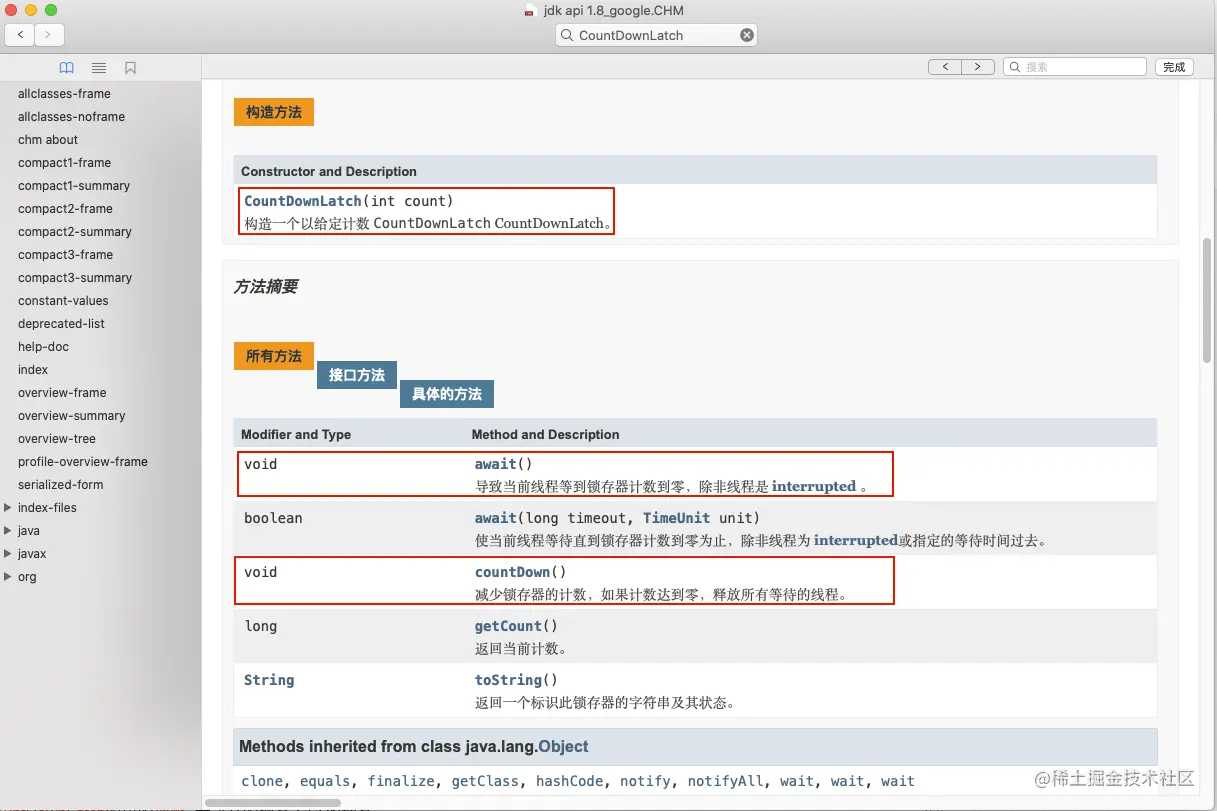Open the toString() method link

508,680
